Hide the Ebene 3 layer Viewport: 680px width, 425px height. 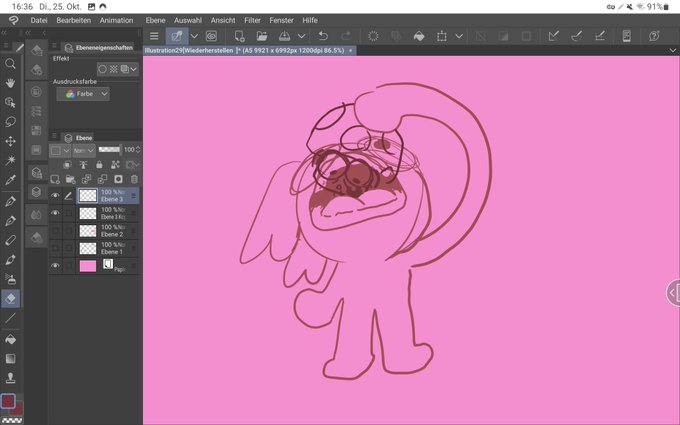55,196
